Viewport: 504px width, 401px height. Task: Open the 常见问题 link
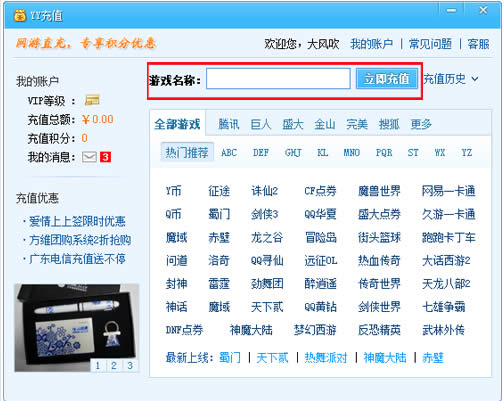(x=430, y=44)
